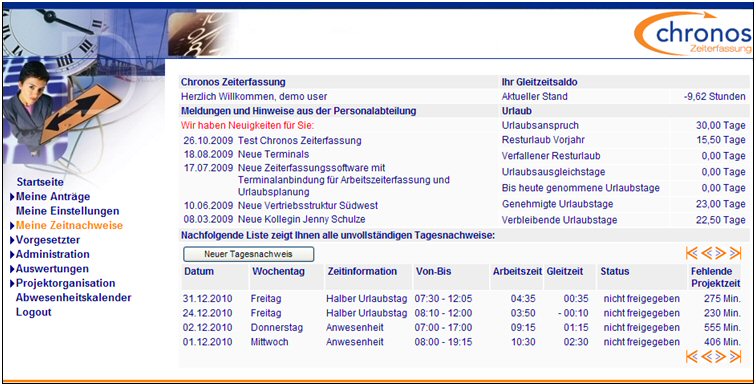Click Donnerstag in the 02.12.2010 row
Image resolution: width=756 pixels, height=386 pixels.
pyautogui.click(x=277, y=328)
